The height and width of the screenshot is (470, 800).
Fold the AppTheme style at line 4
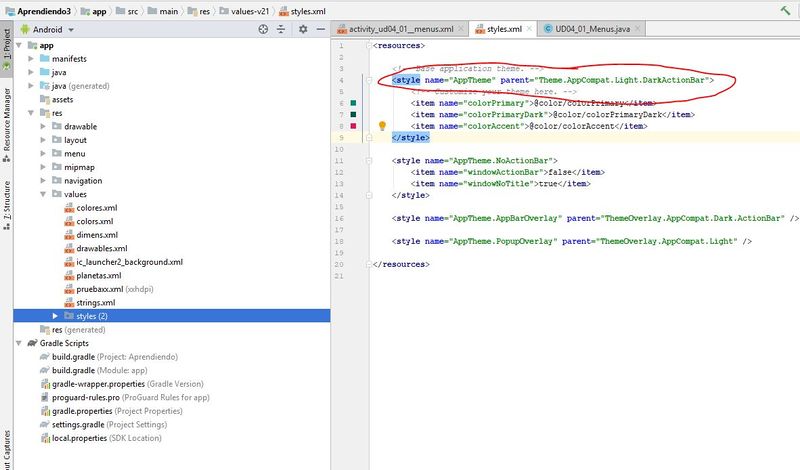pyautogui.click(x=369, y=80)
